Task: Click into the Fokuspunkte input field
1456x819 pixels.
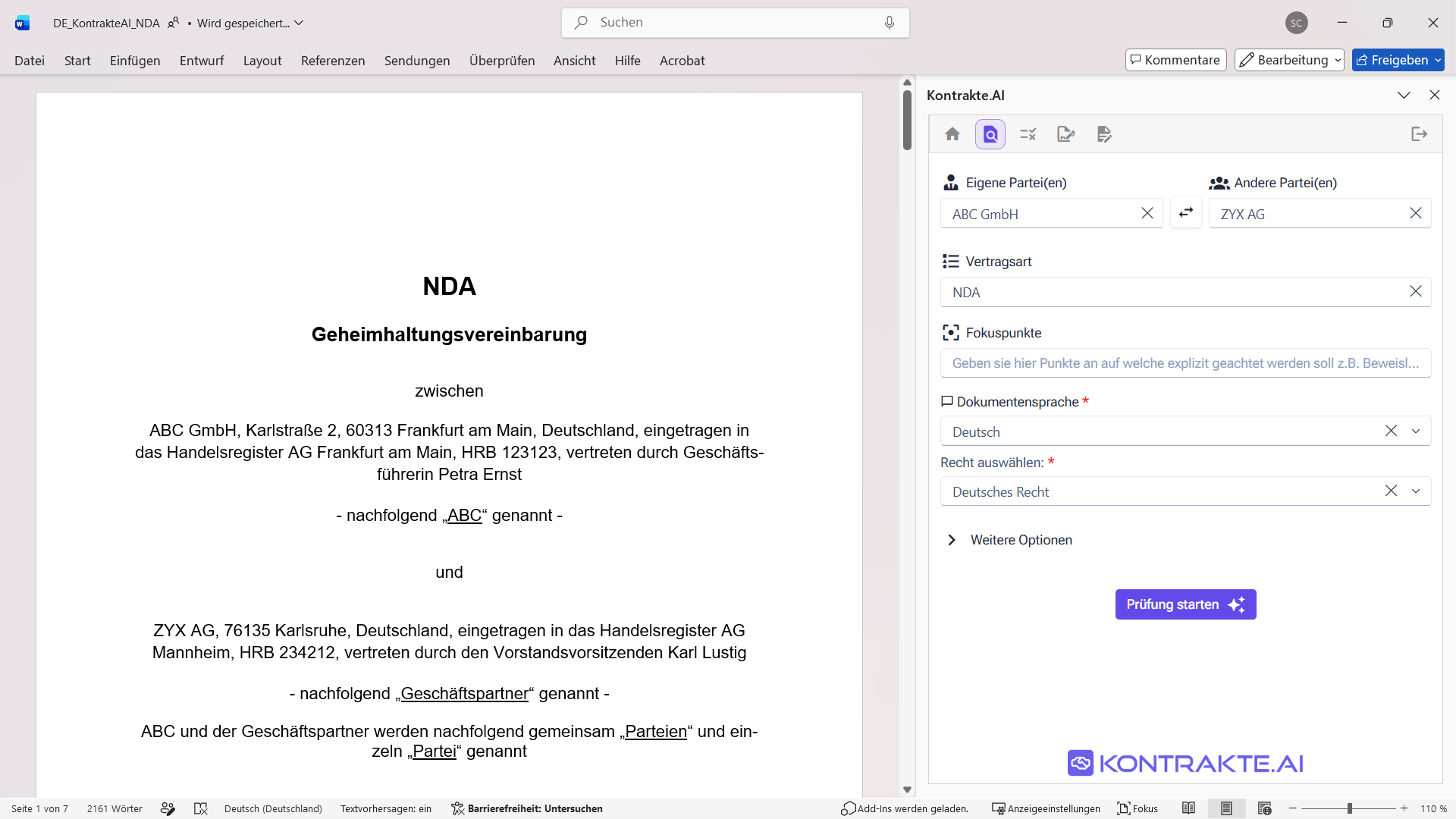Action: click(x=1185, y=363)
